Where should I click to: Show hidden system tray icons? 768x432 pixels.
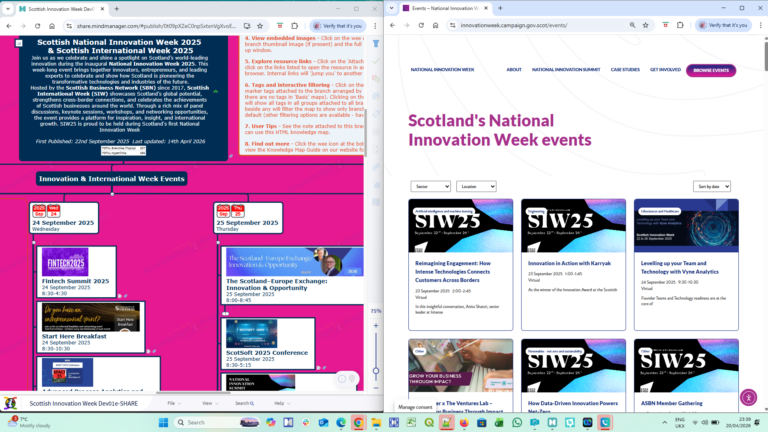point(665,422)
